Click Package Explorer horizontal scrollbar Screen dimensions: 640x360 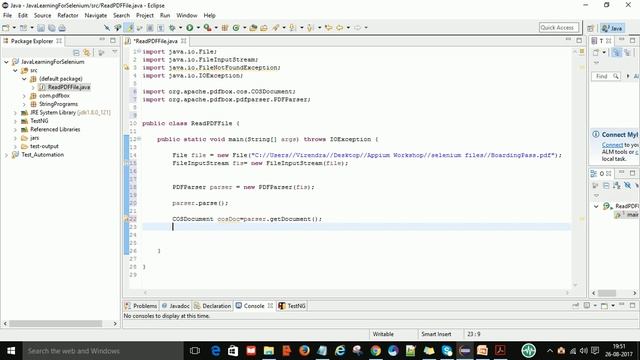coord(56,324)
